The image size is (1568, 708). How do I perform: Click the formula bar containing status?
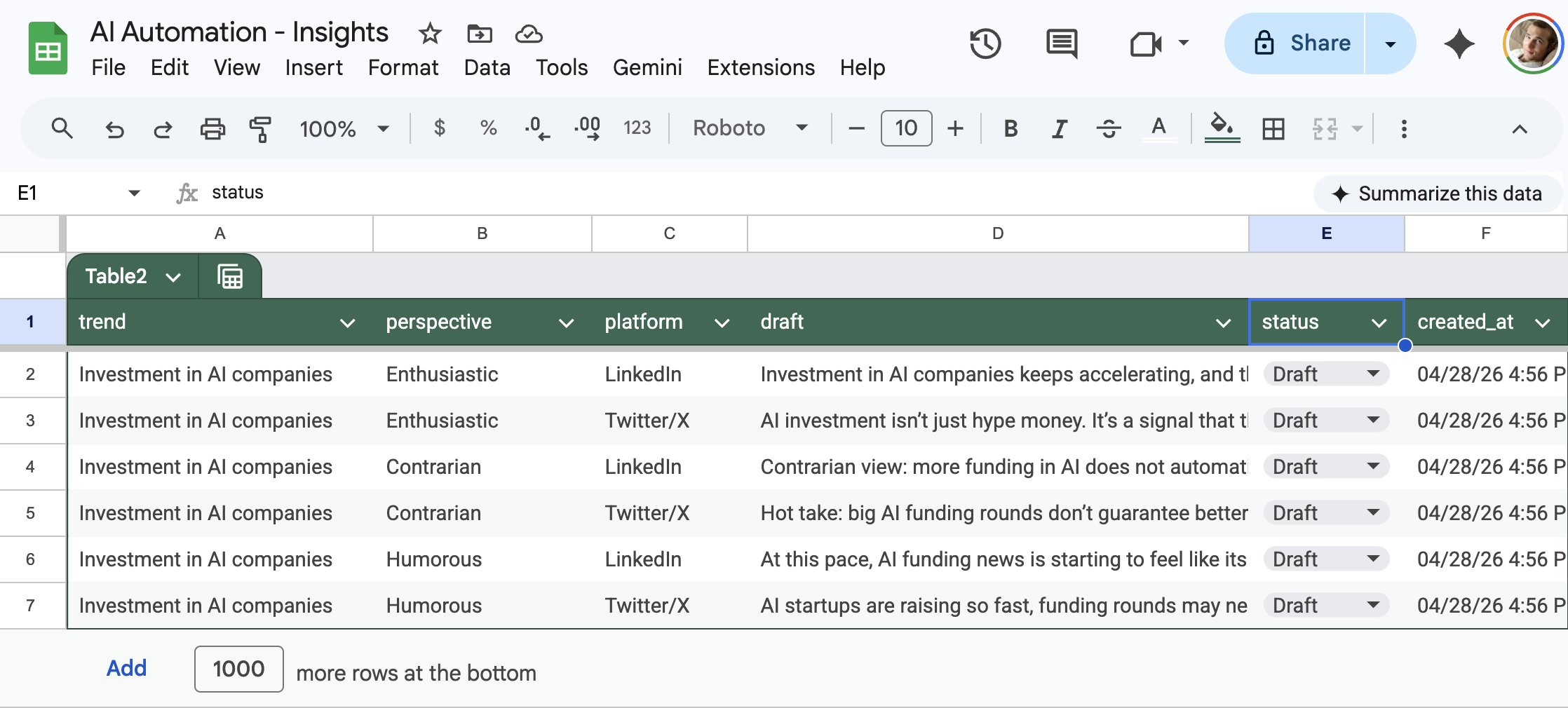(757, 193)
